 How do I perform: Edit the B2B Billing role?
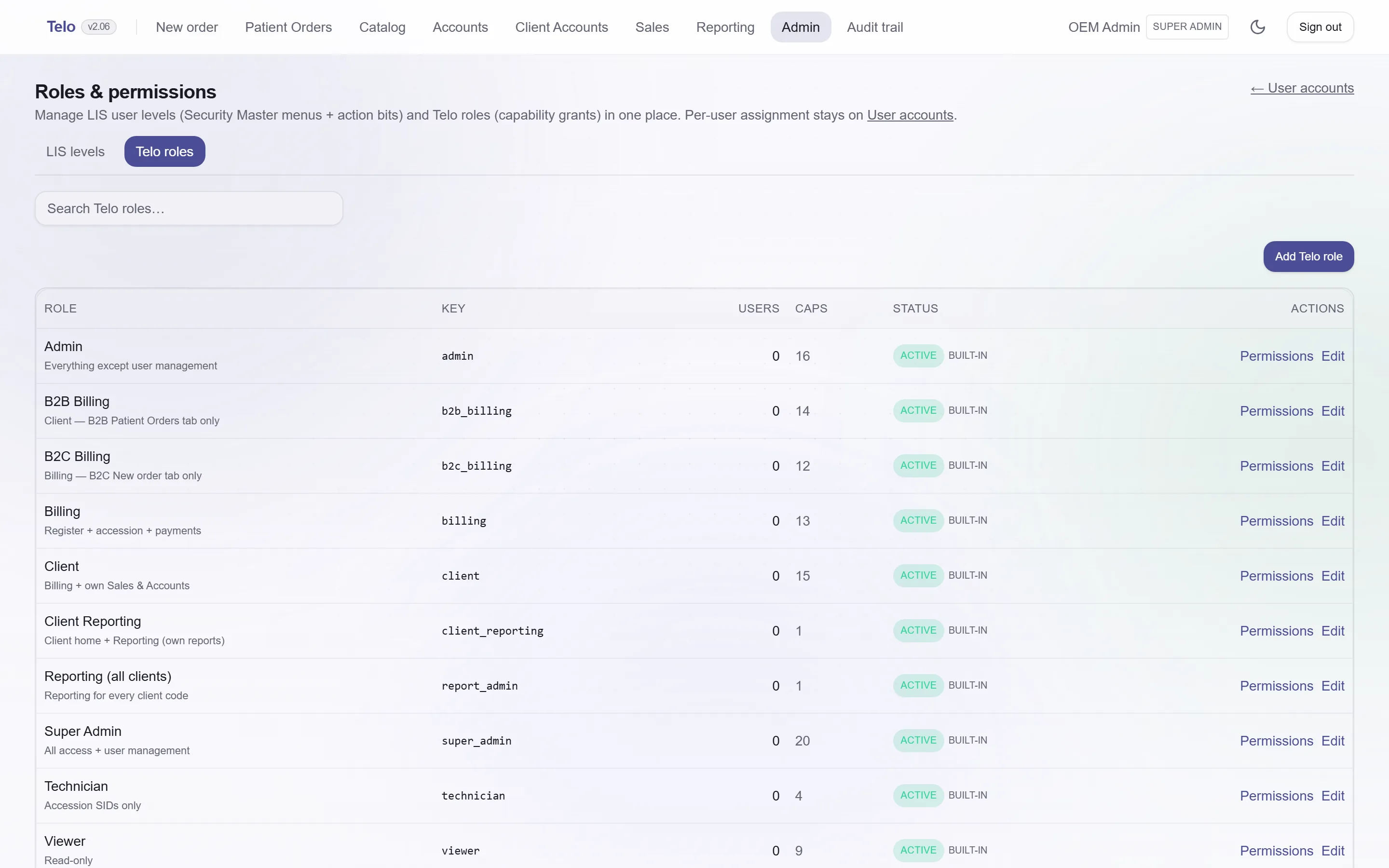point(1332,411)
